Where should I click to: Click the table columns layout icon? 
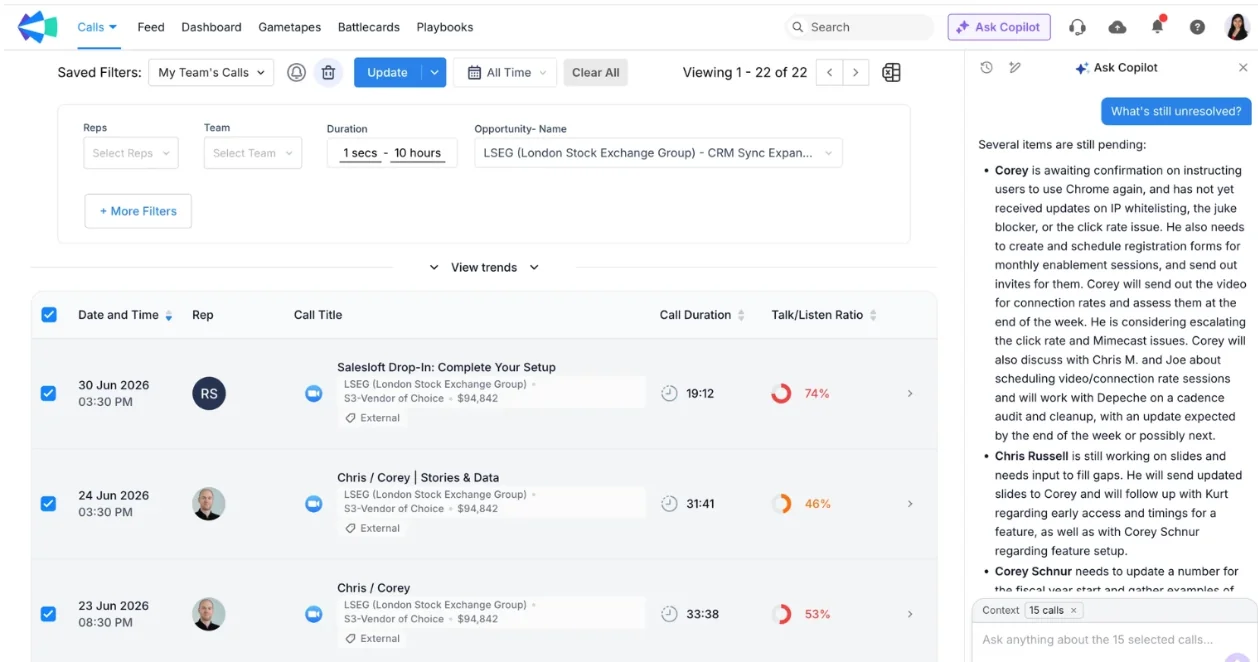[891, 72]
